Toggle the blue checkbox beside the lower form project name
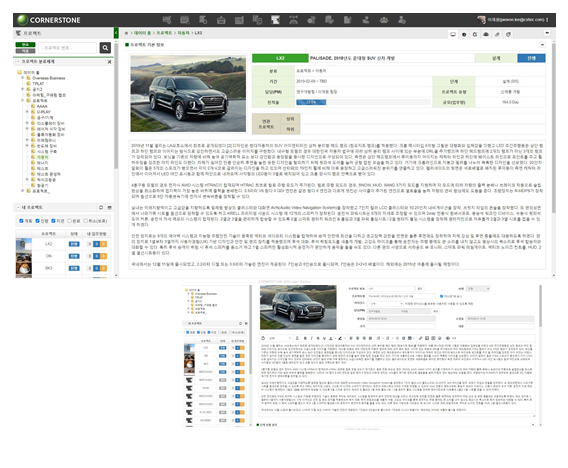The image size is (568, 468). pos(441,296)
